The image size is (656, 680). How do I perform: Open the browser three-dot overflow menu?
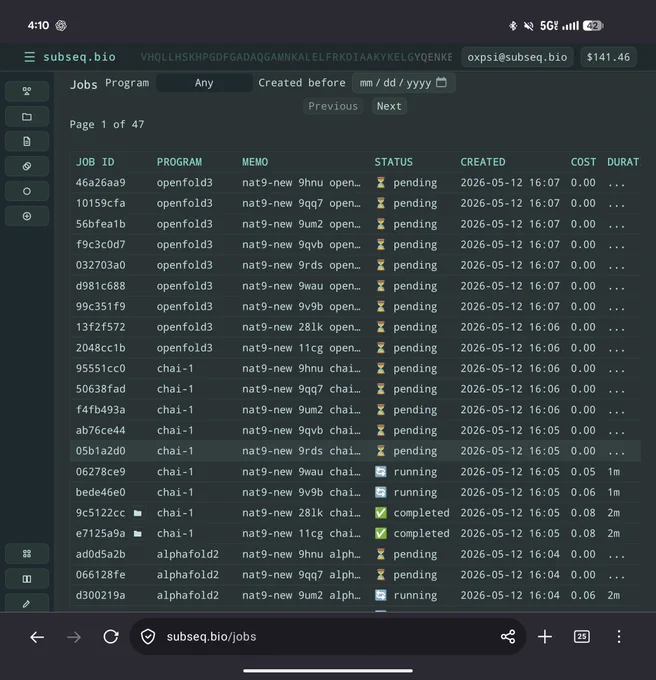click(619, 637)
